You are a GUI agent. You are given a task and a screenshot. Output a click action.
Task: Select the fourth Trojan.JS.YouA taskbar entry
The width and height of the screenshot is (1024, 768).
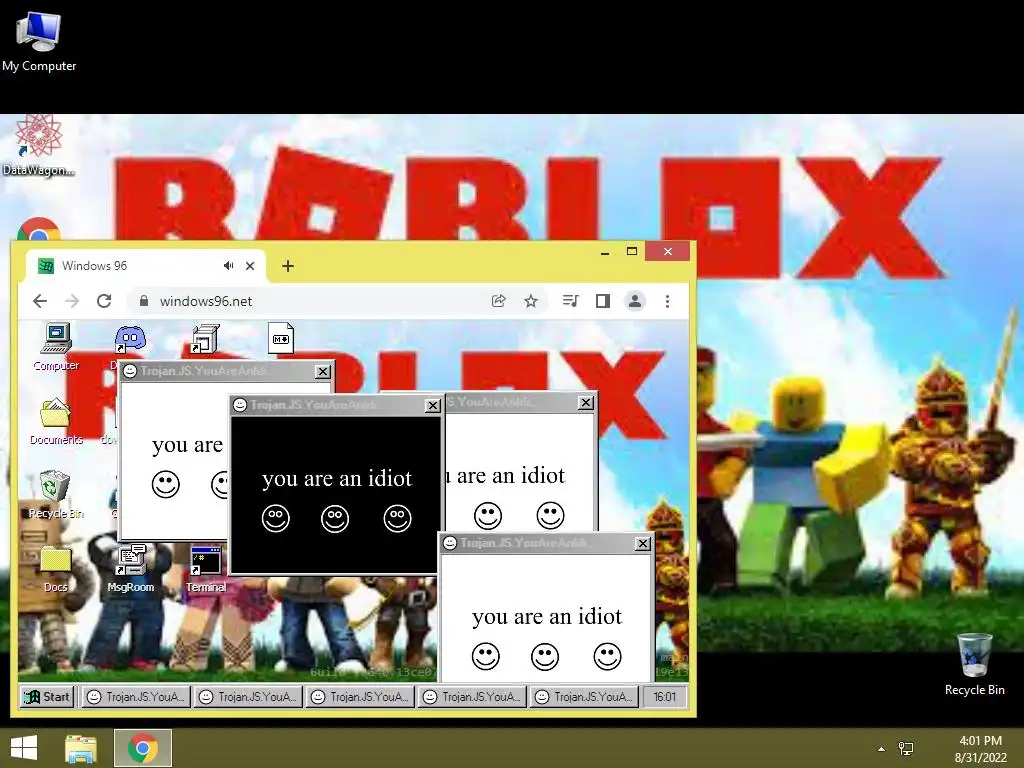(x=473, y=697)
